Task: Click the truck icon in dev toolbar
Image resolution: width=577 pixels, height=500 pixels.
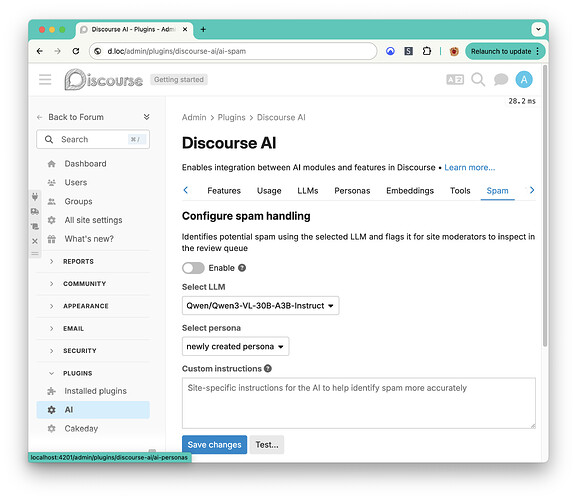Action: pos(35,212)
